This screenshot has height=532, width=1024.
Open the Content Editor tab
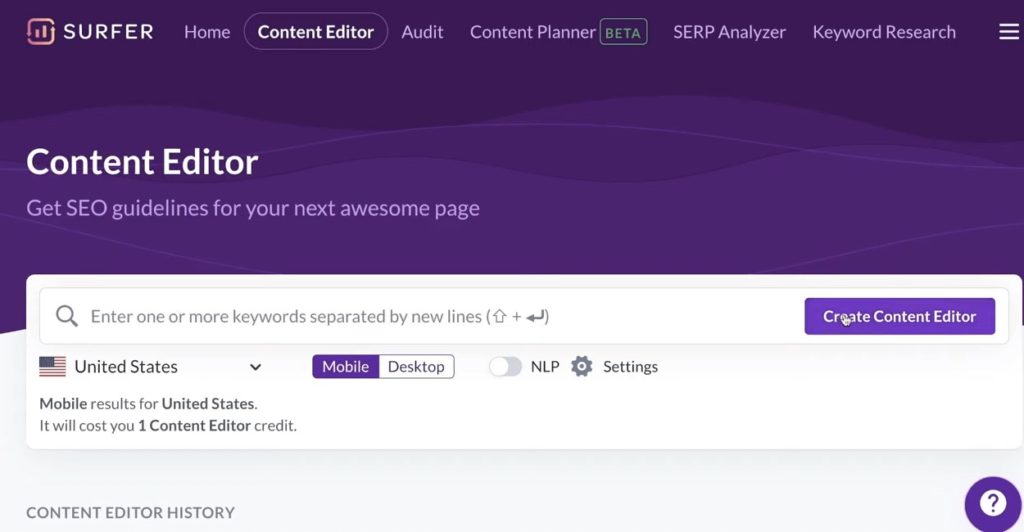(315, 31)
